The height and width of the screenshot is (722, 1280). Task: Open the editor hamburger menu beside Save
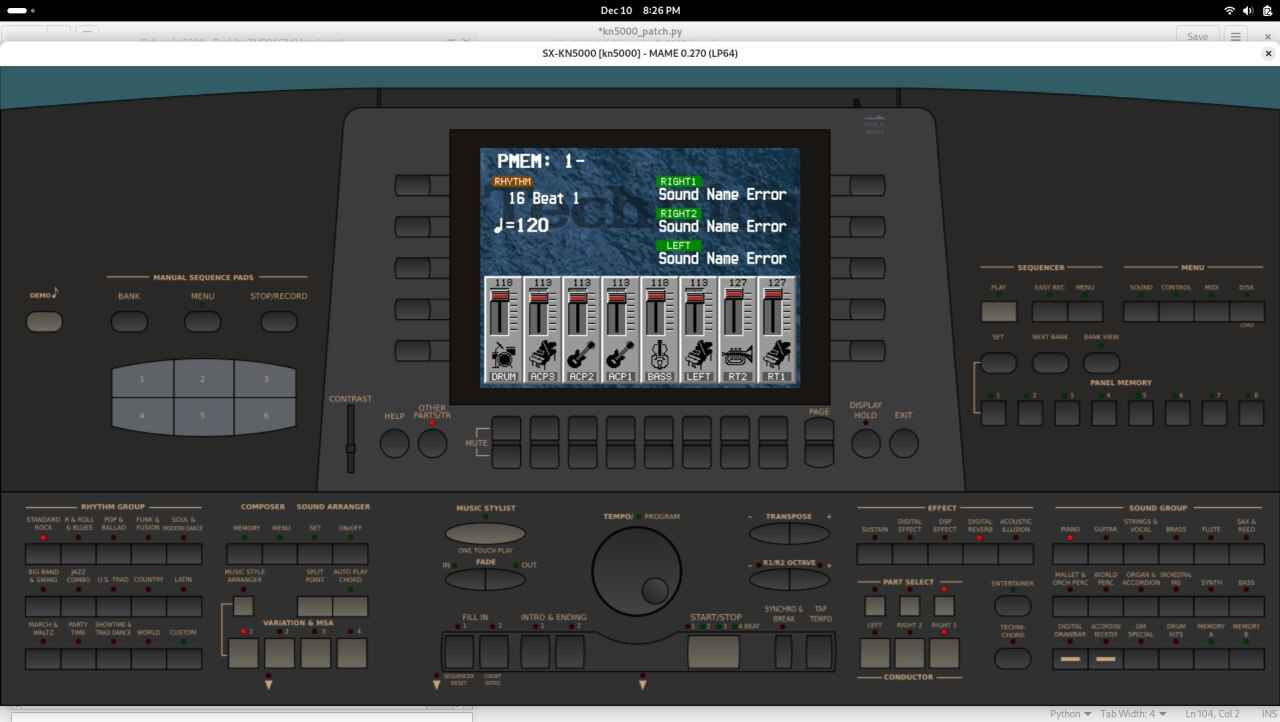[x=1236, y=36]
